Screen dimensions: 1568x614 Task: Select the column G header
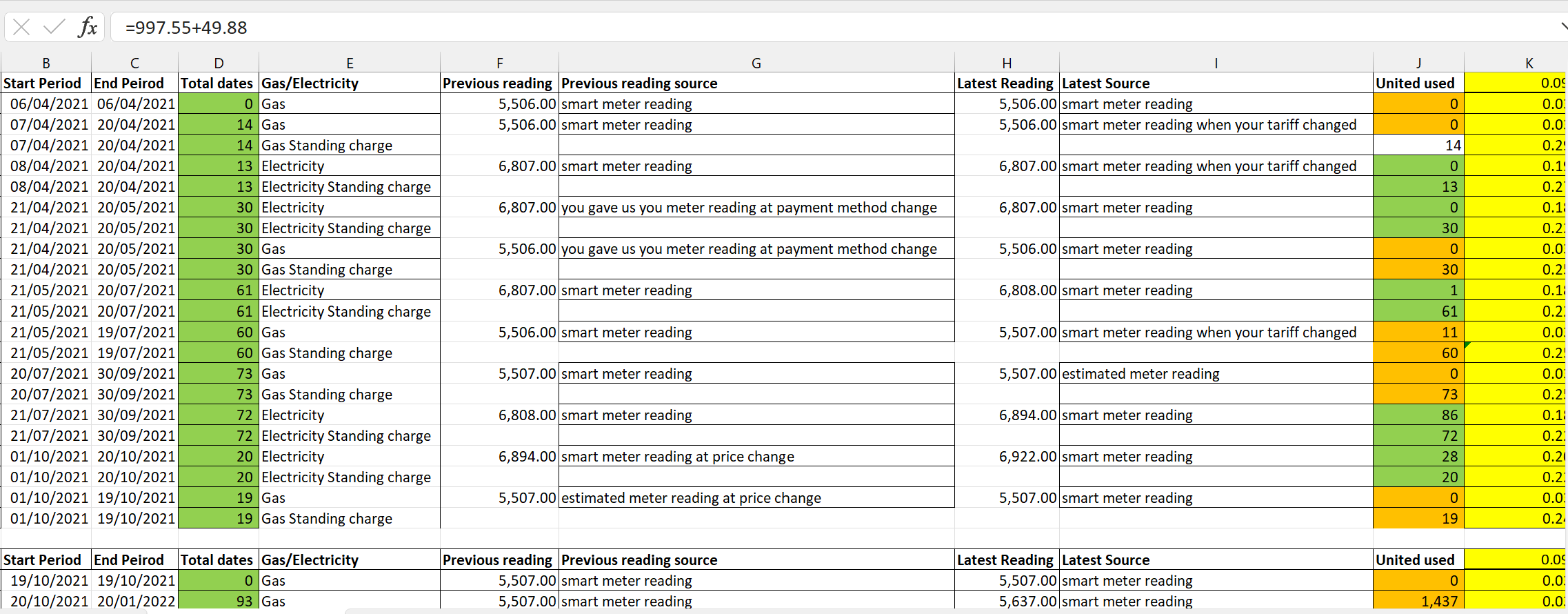pyautogui.click(x=756, y=63)
